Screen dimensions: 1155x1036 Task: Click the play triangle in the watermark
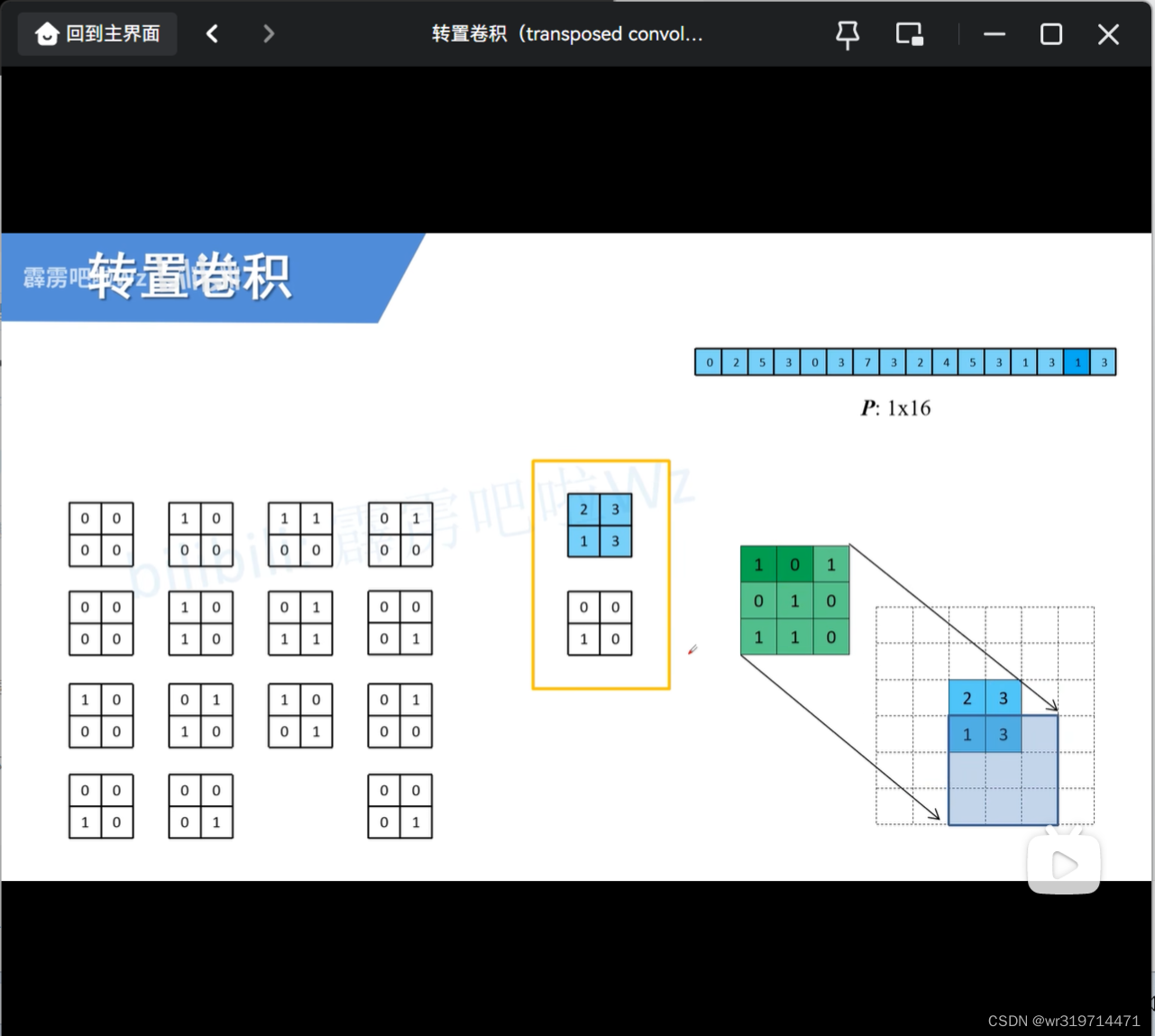coord(1065,865)
